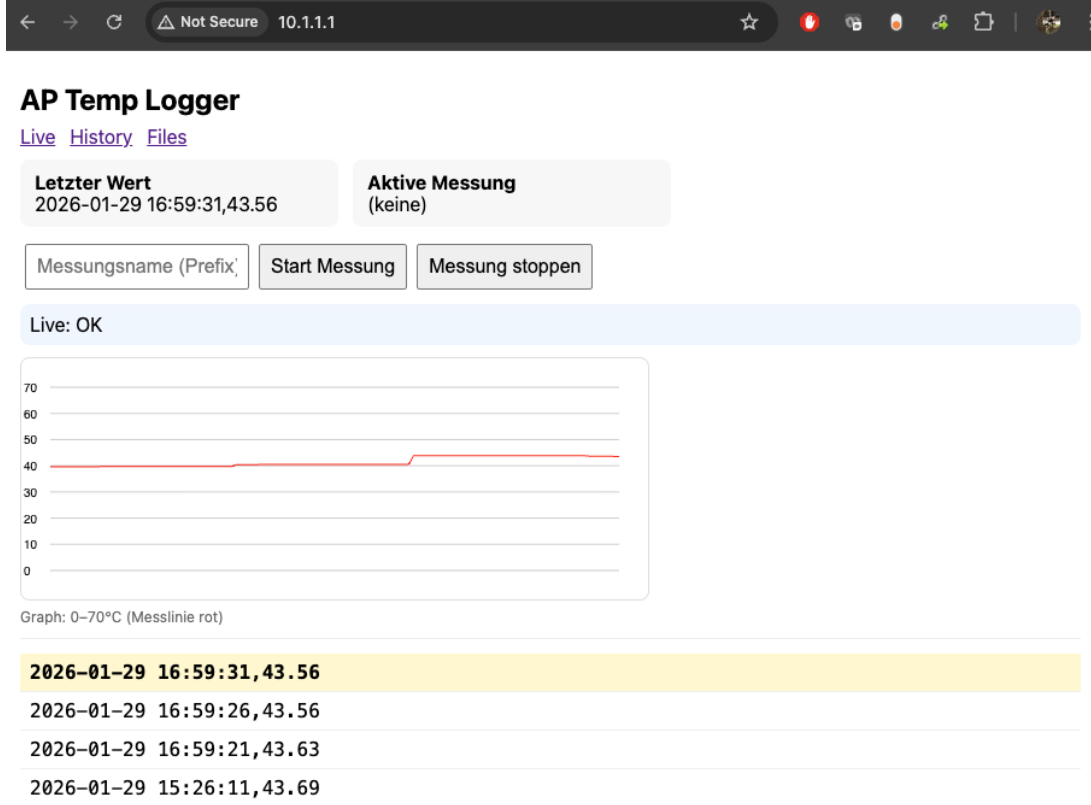Open the Extensions puzzle piece menu
The width and height of the screenshot is (1091, 805).
(985, 23)
